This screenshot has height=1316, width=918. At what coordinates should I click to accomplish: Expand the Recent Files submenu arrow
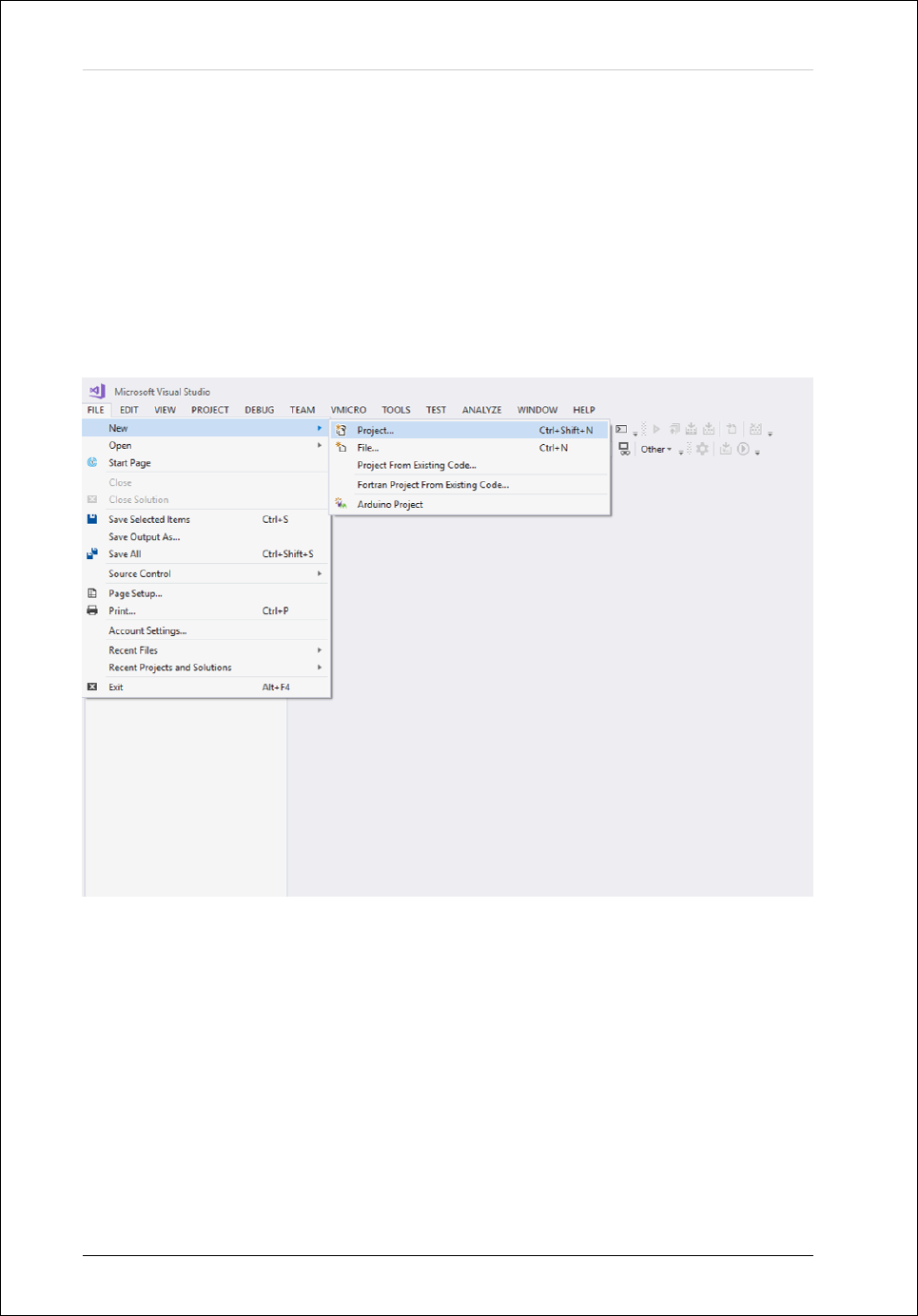(x=320, y=650)
